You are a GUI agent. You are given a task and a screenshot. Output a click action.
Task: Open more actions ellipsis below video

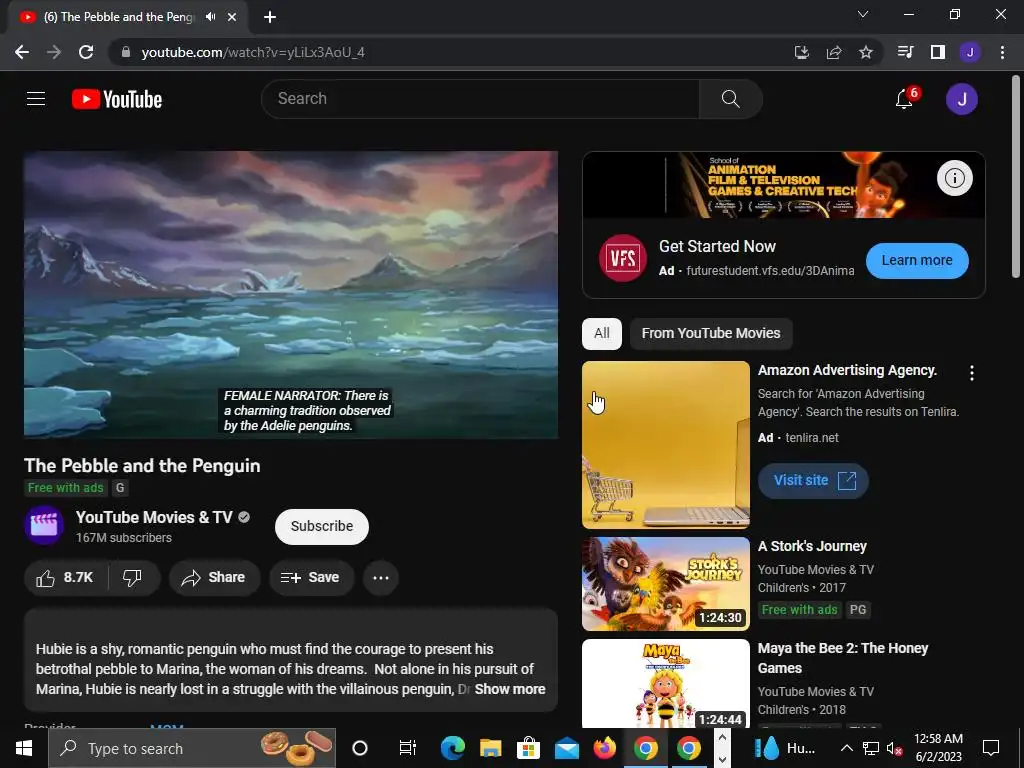pos(381,577)
